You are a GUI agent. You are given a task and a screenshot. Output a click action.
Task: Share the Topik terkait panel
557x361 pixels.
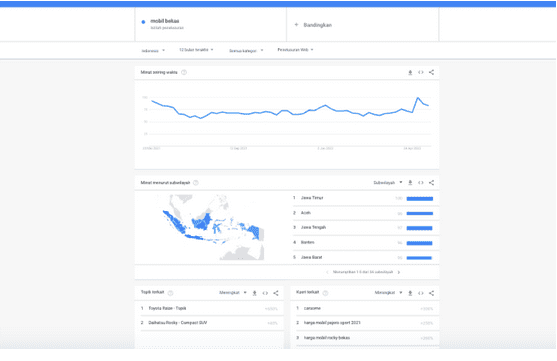[276, 293]
